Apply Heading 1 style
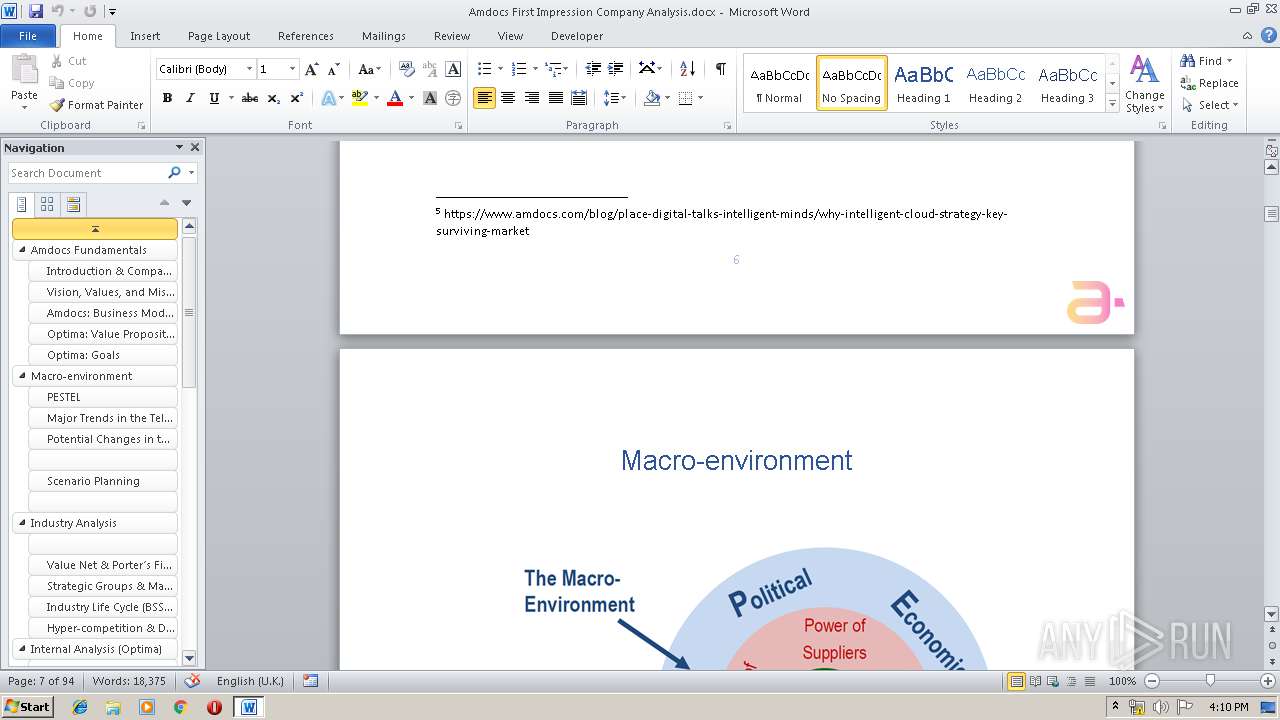 click(923, 83)
